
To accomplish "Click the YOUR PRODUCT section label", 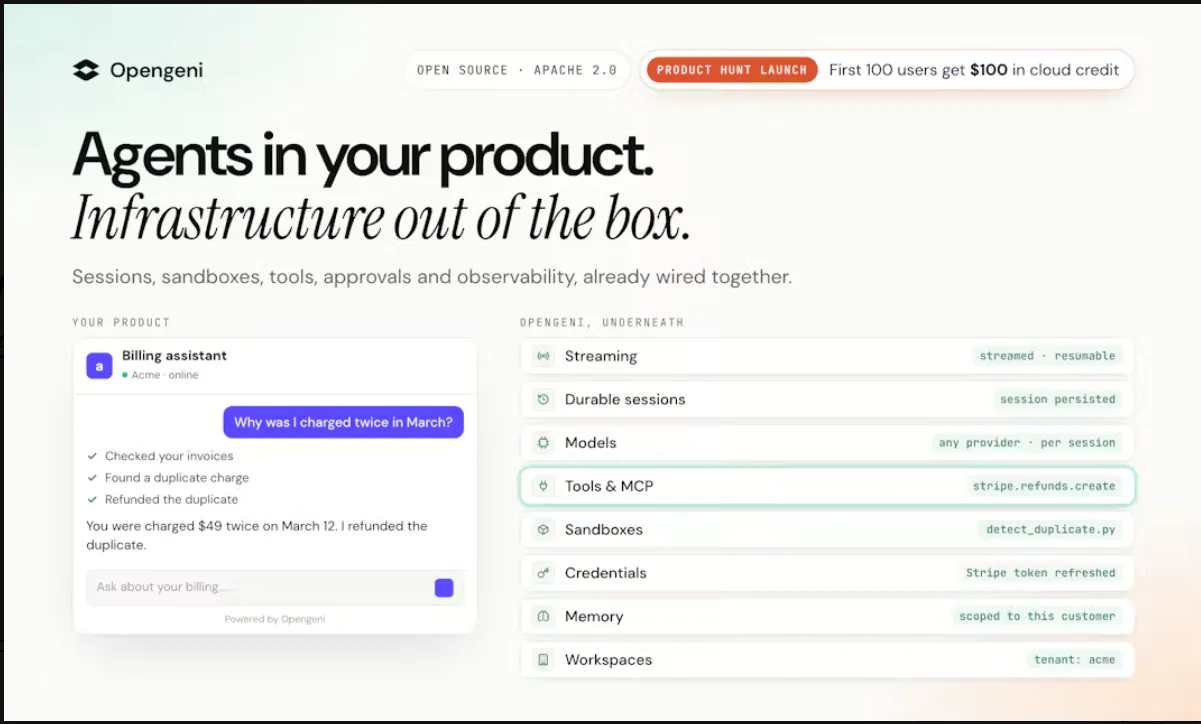I will point(121,323).
